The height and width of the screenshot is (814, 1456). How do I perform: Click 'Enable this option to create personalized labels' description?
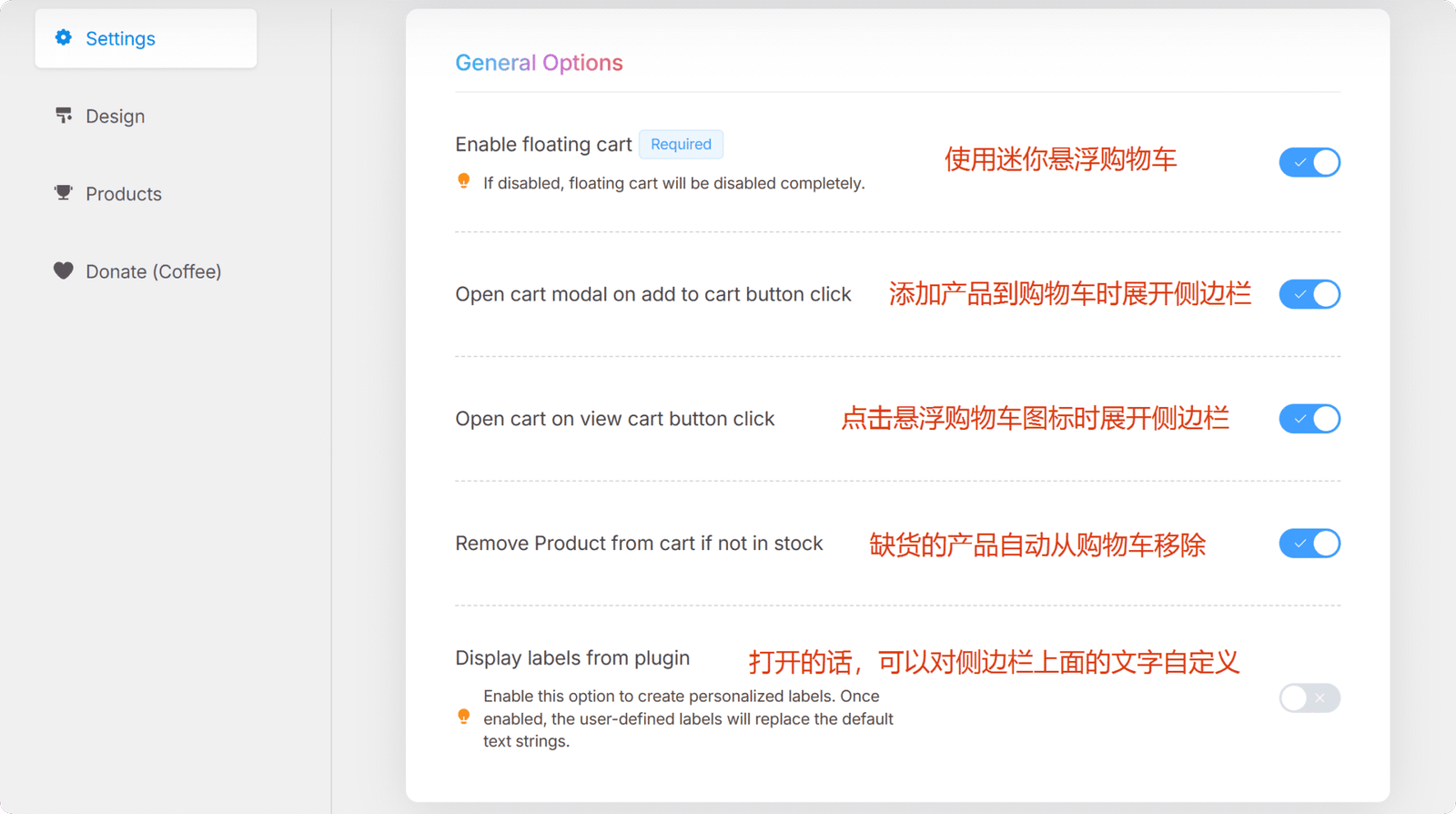[x=688, y=718]
